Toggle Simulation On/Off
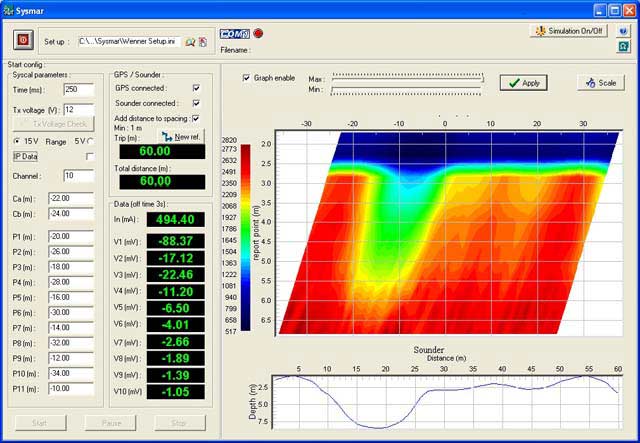640x443 pixels. point(569,31)
